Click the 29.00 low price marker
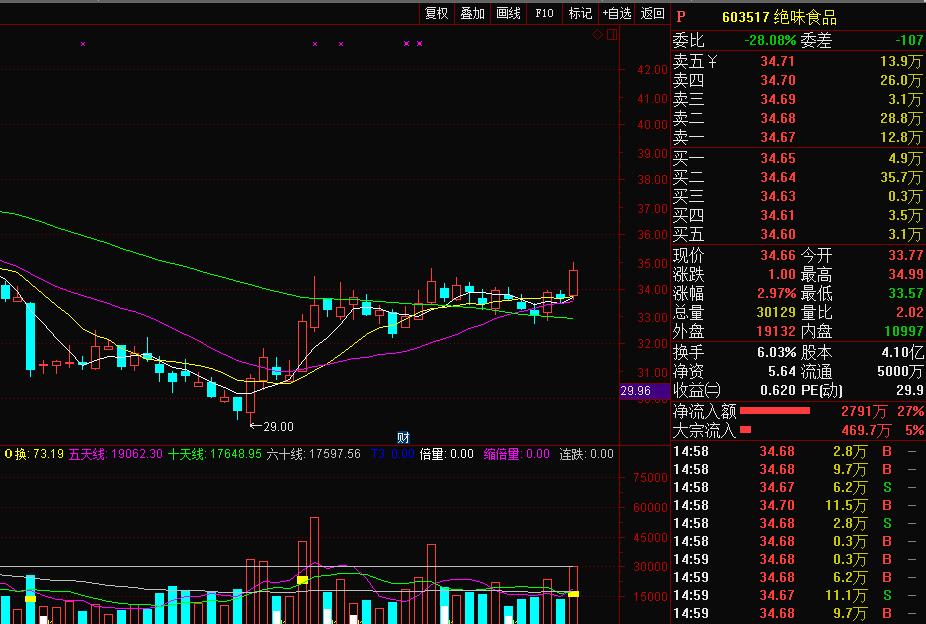This screenshot has width=926, height=624. click(x=277, y=427)
